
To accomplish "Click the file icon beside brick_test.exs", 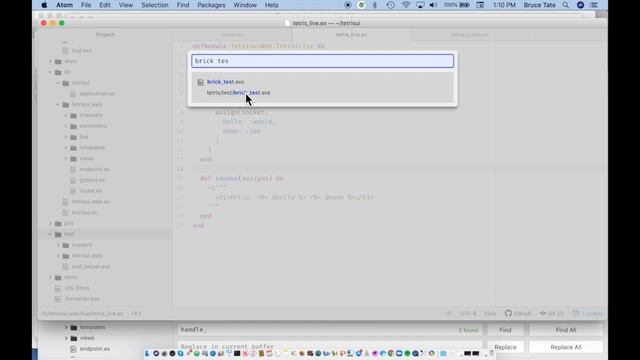I will (200, 82).
